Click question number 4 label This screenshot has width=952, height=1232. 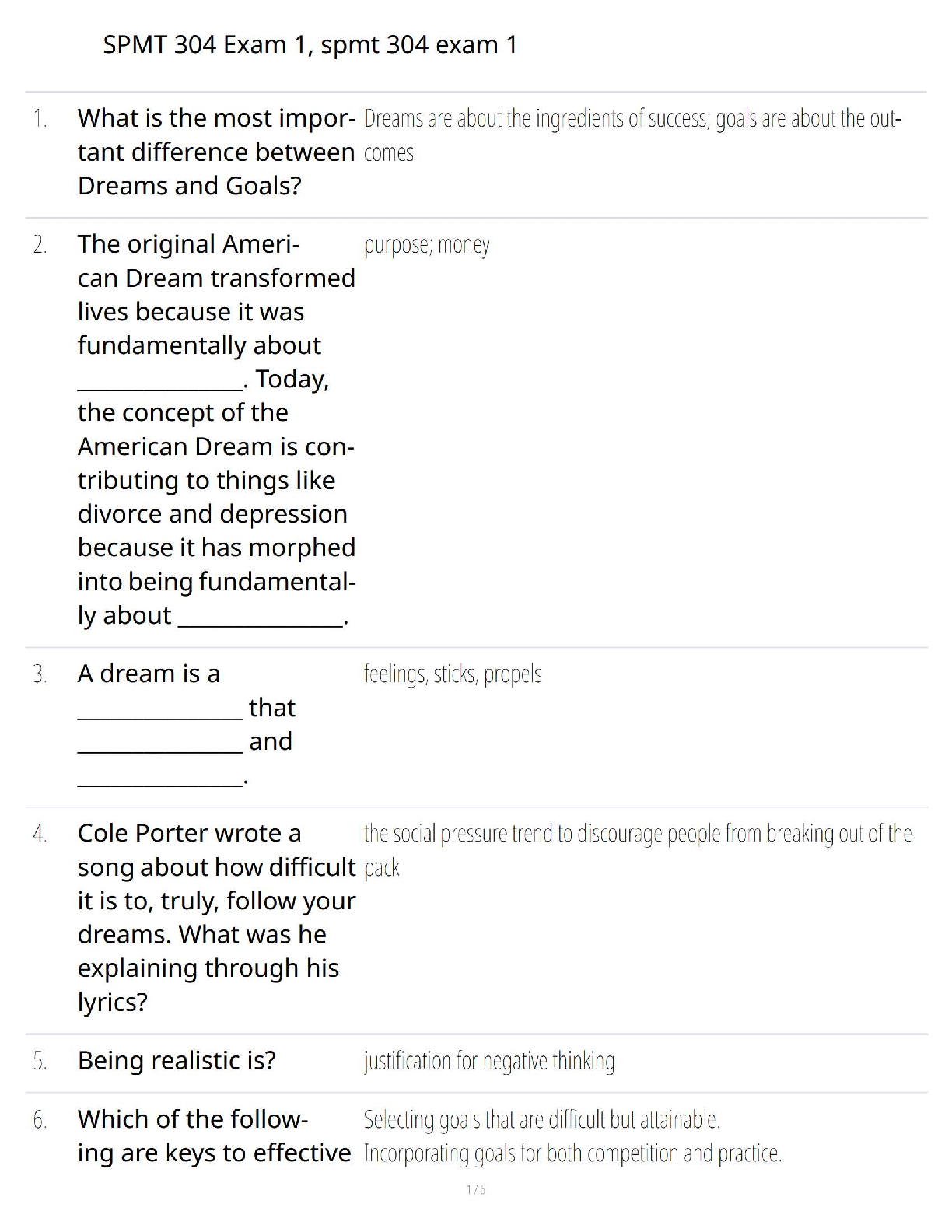[x=40, y=835]
